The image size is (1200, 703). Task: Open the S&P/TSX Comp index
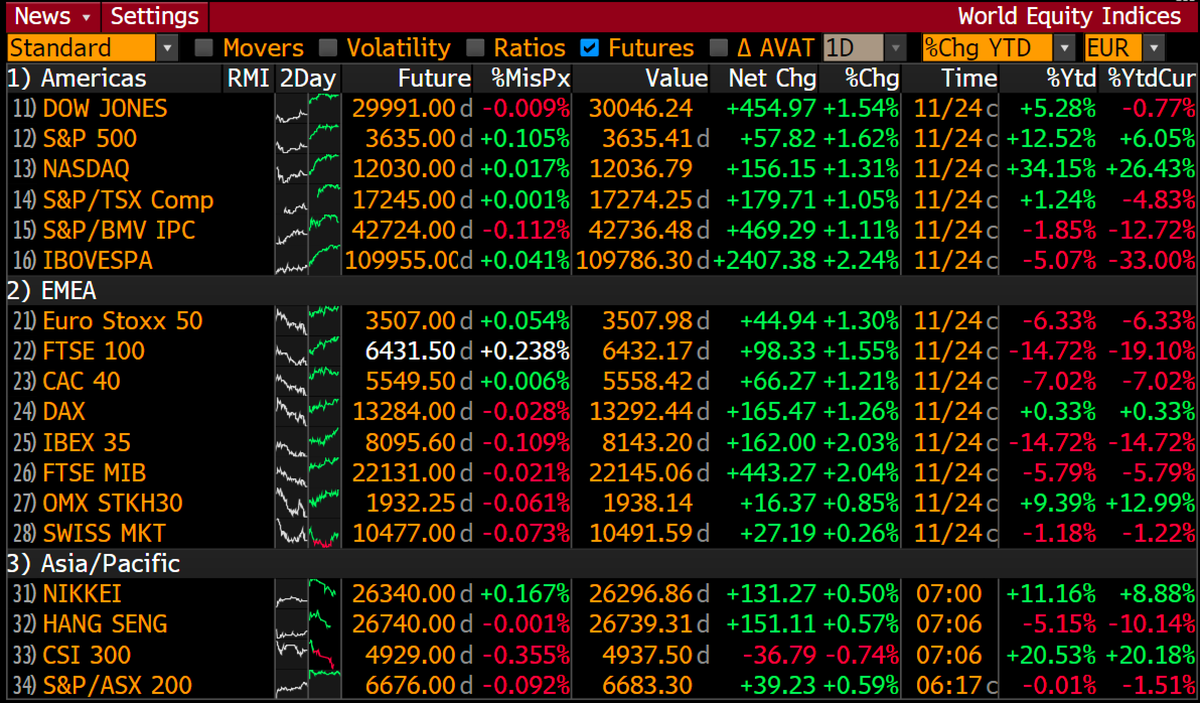click(128, 200)
